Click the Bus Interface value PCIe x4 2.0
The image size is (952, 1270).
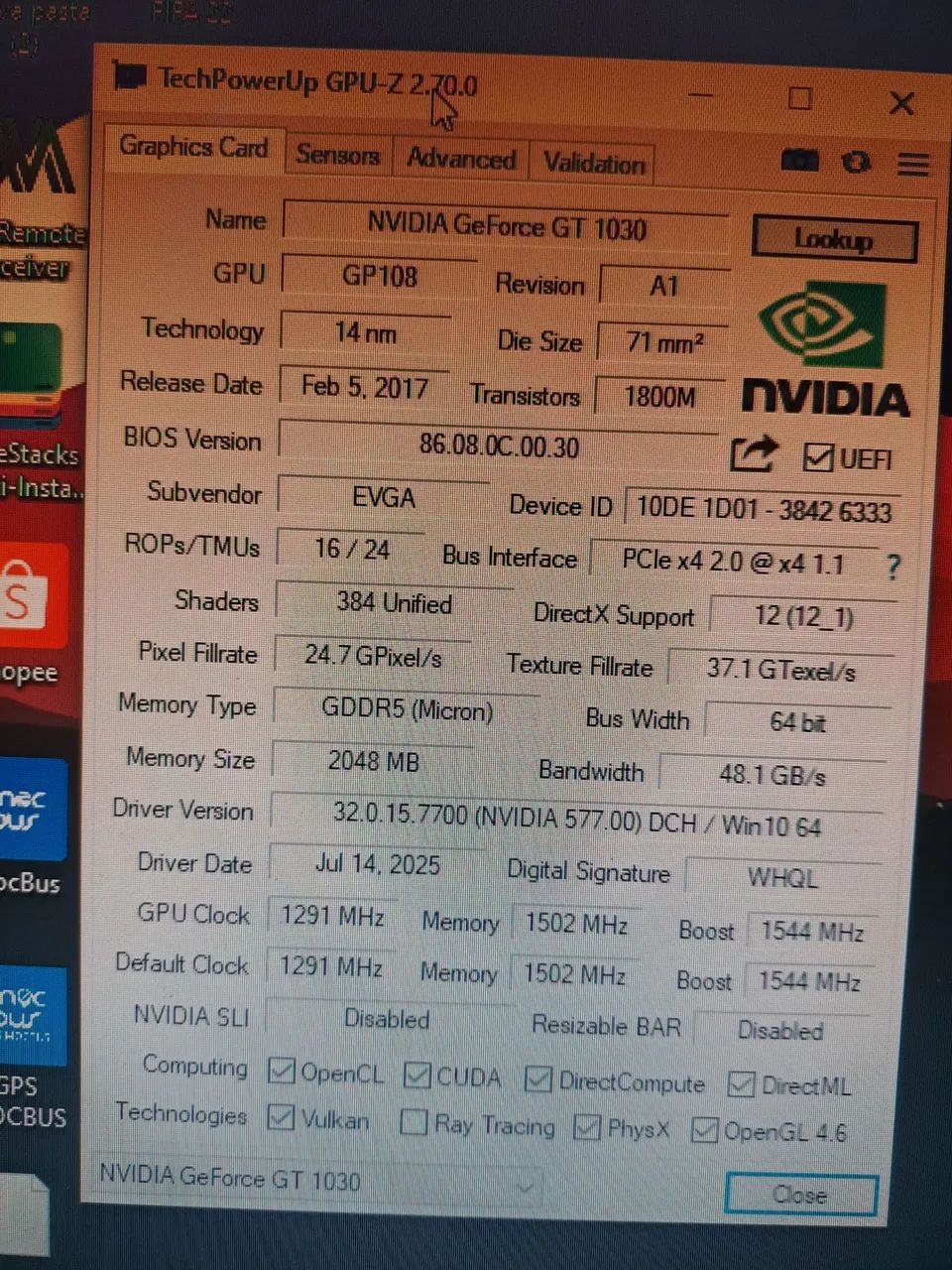(734, 562)
